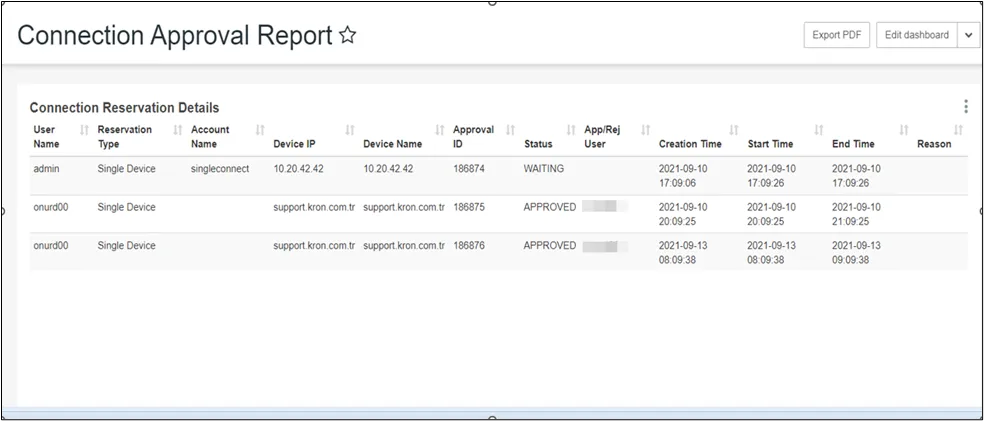Viewport: 984px width, 421px height.
Task: Click the App/Rej User column header
Action: (601, 137)
